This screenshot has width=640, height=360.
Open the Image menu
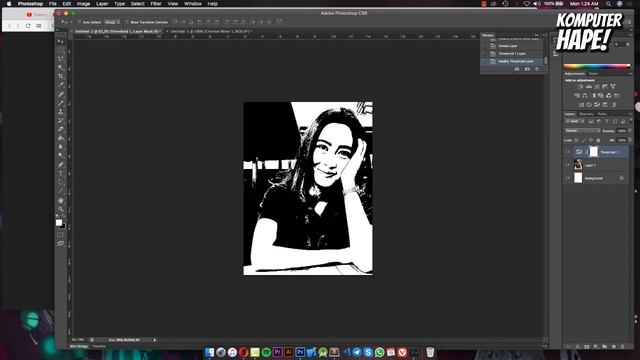pyautogui.click(x=83, y=4)
